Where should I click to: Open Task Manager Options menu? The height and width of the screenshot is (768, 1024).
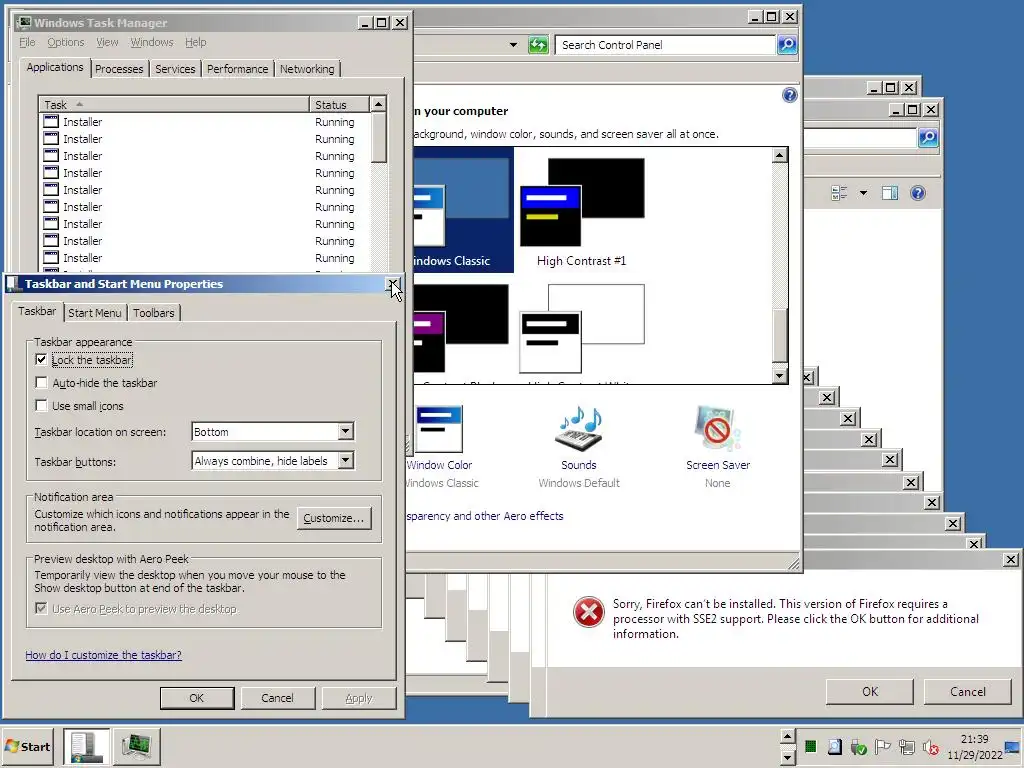pos(65,42)
